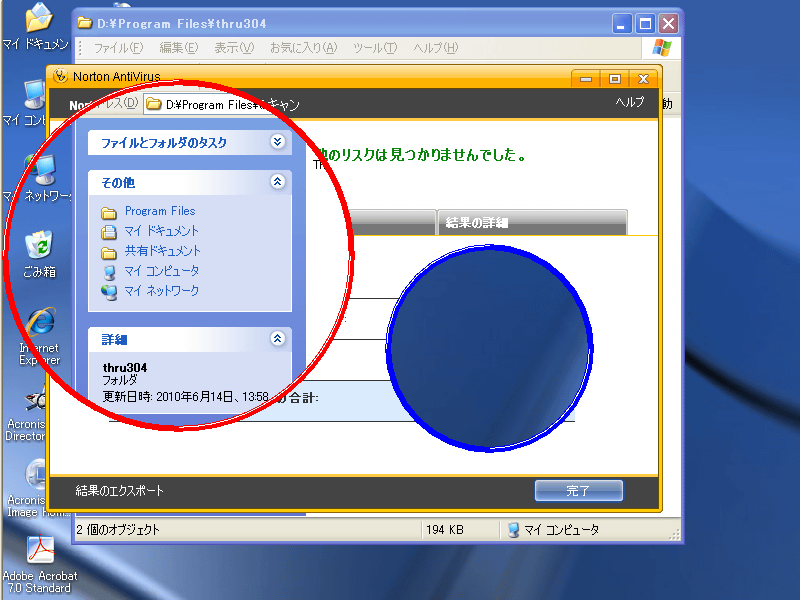The image size is (800, 600).
Task: Close the Explorer D:¥Program Files¥thru304 window
Action: click(668, 23)
